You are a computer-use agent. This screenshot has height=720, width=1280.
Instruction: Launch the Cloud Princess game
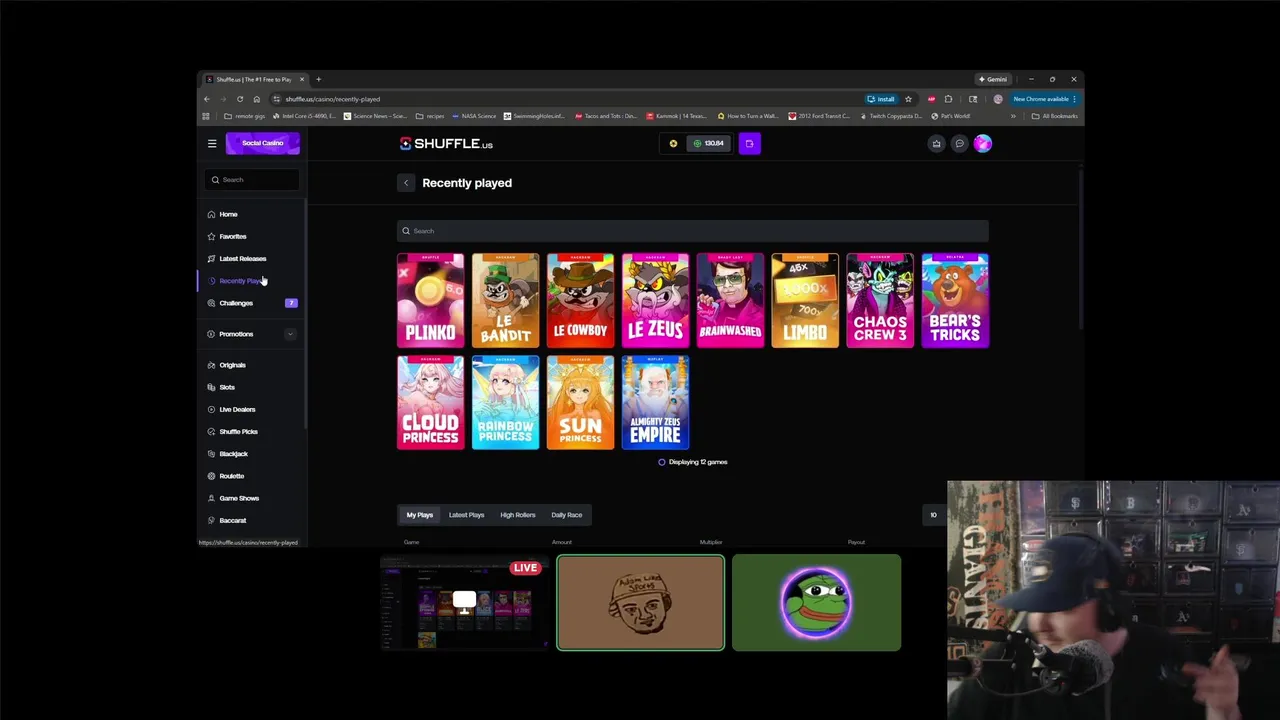[x=430, y=402]
